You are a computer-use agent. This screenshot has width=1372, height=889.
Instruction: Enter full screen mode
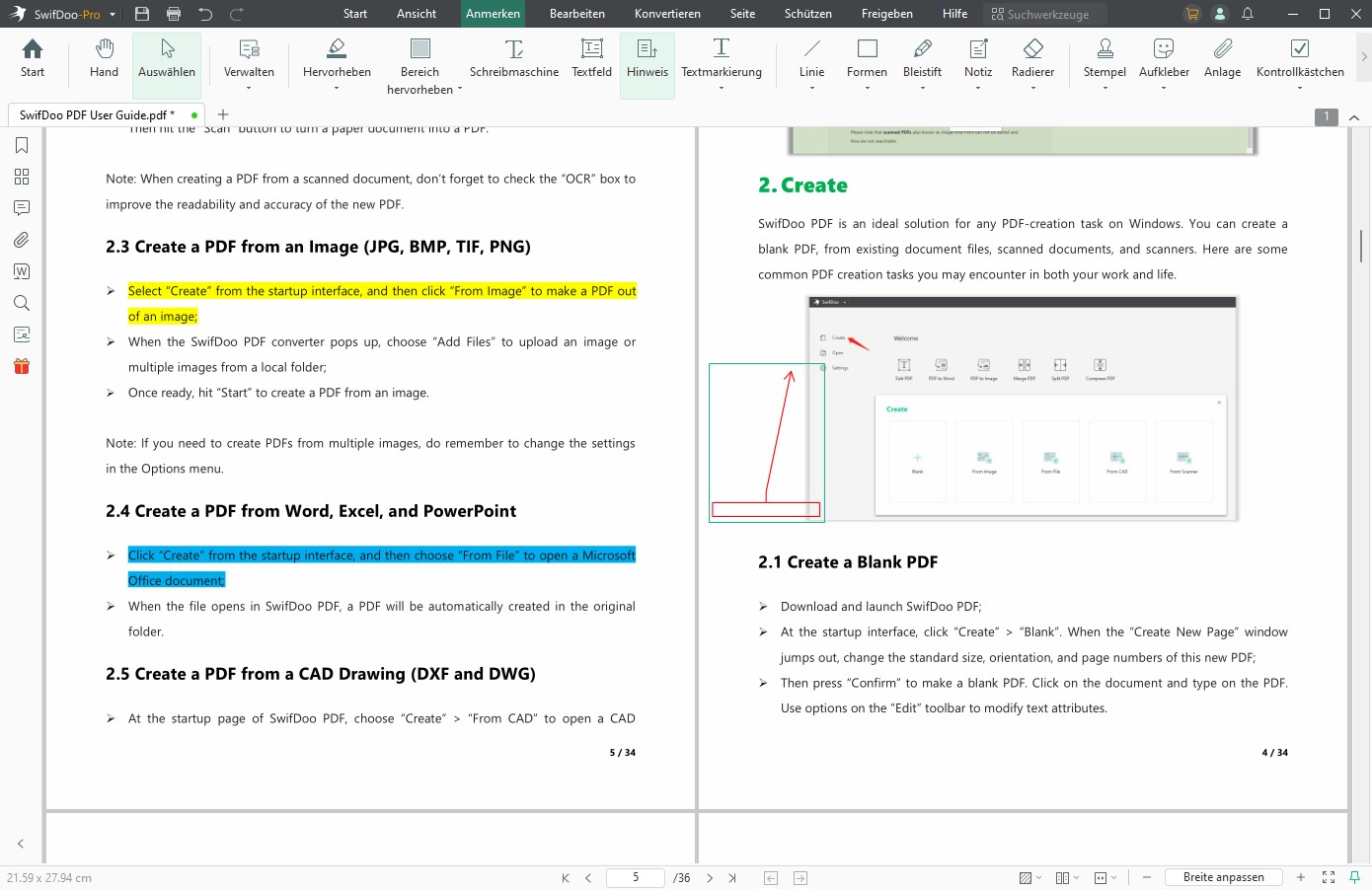1329,877
